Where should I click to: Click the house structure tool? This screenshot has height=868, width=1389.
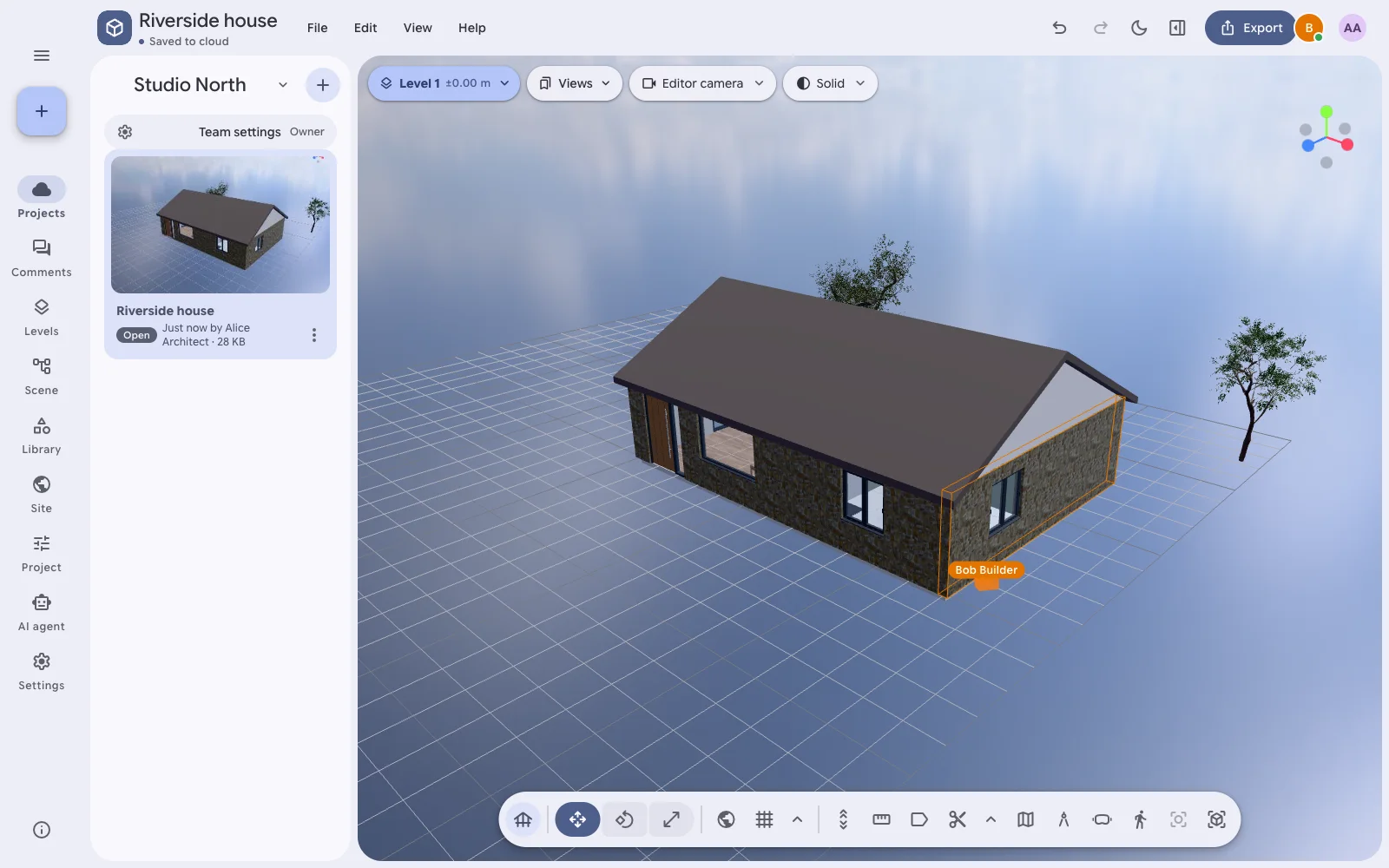(523, 819)
